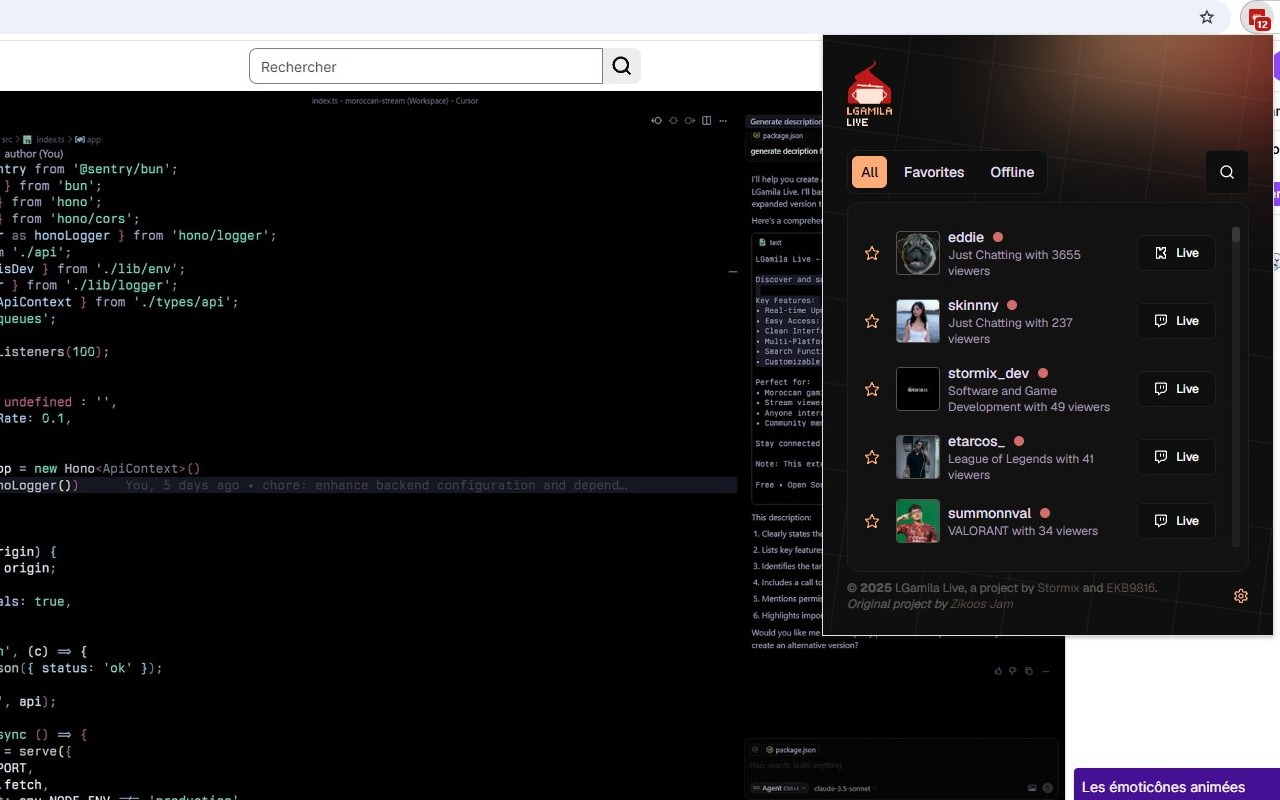1280x800 pixels.
Task: Click the LGamila Live logo
Action: pyautogui.click(x=869, y=95)
